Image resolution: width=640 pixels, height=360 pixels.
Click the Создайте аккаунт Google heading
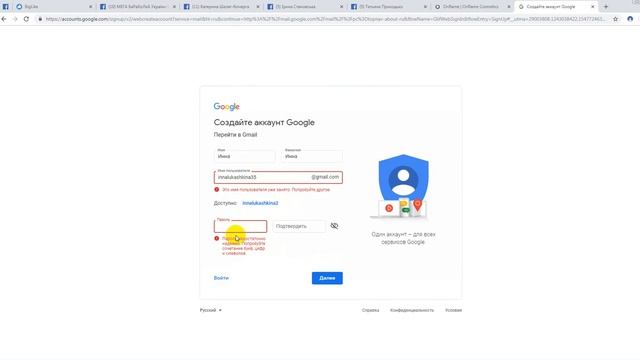[x=264, y=122]
